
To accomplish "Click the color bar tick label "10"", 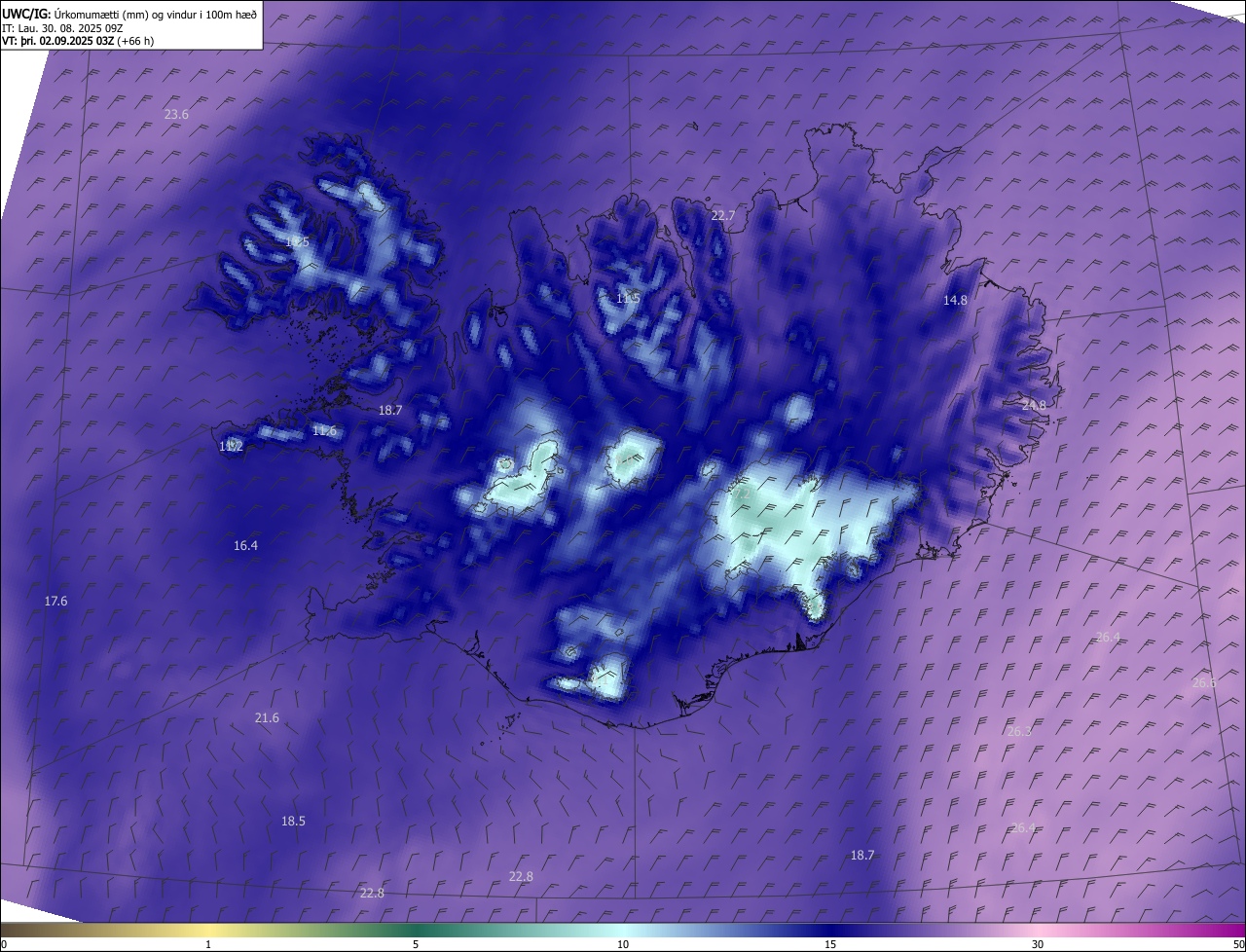I will [x=623, y=944].
